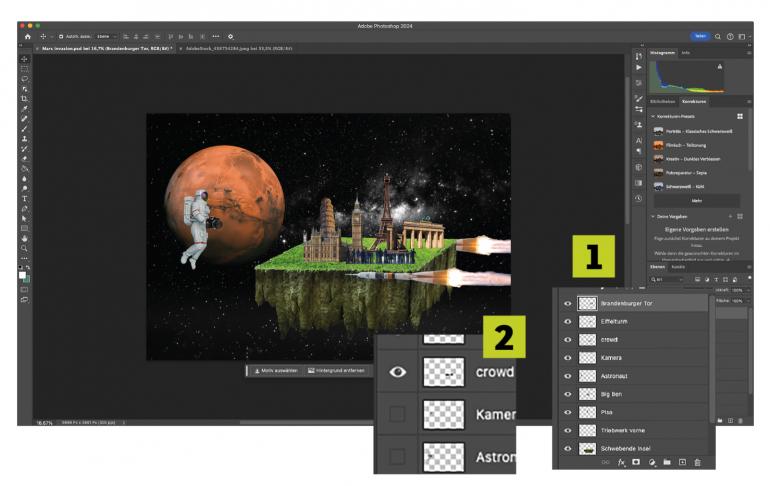Select the Eraser tool
This screenshot has height=486, width=770.
pyautogui.click(x=25, y=159)
